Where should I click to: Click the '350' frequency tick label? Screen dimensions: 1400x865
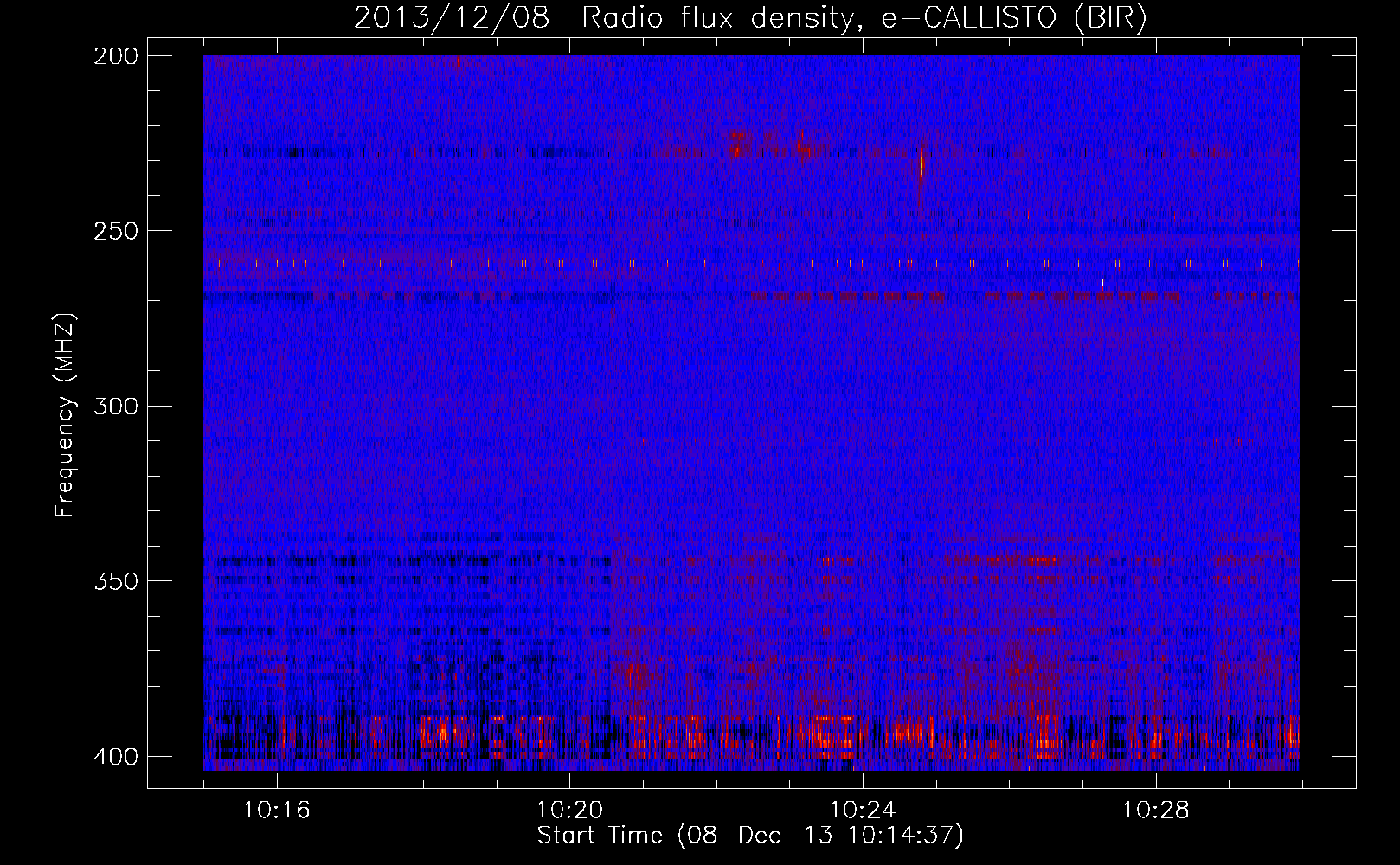[115, 581]
